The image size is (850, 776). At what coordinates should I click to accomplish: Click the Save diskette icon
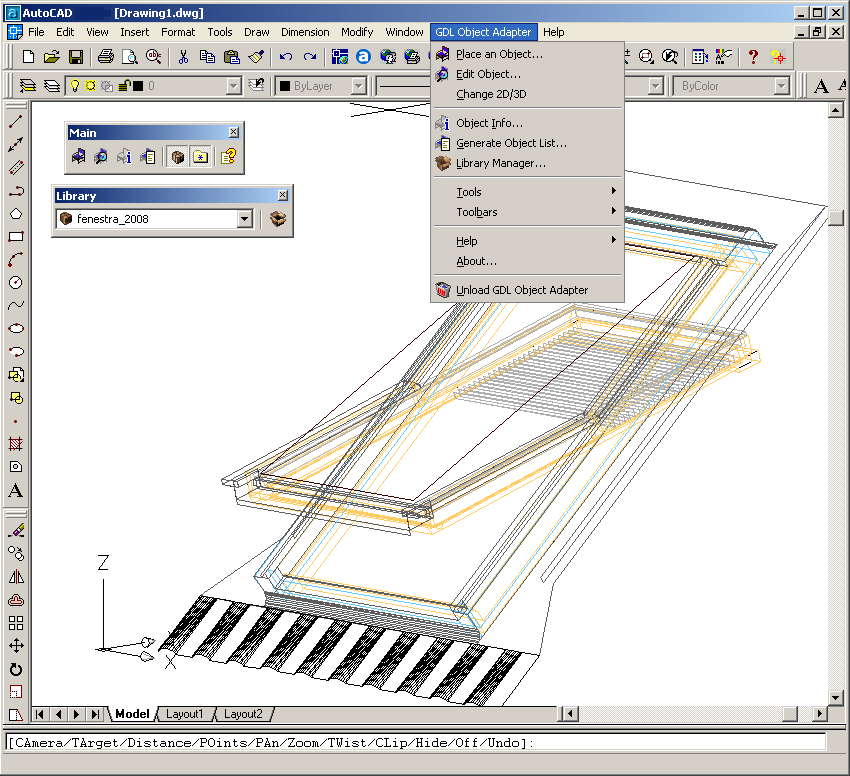tap(75, 56)
